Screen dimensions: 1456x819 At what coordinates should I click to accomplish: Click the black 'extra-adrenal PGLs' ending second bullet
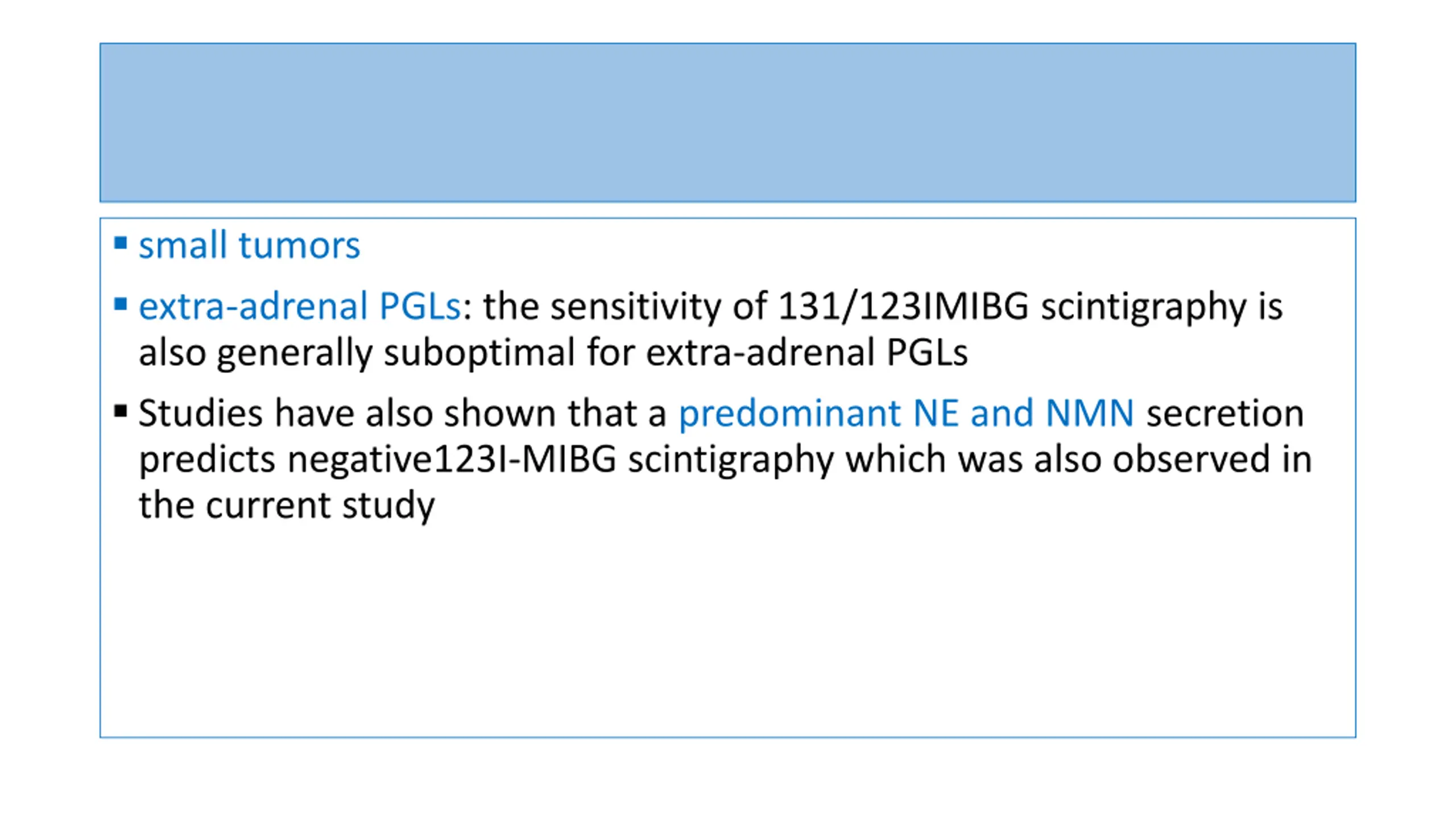(806, 353)
